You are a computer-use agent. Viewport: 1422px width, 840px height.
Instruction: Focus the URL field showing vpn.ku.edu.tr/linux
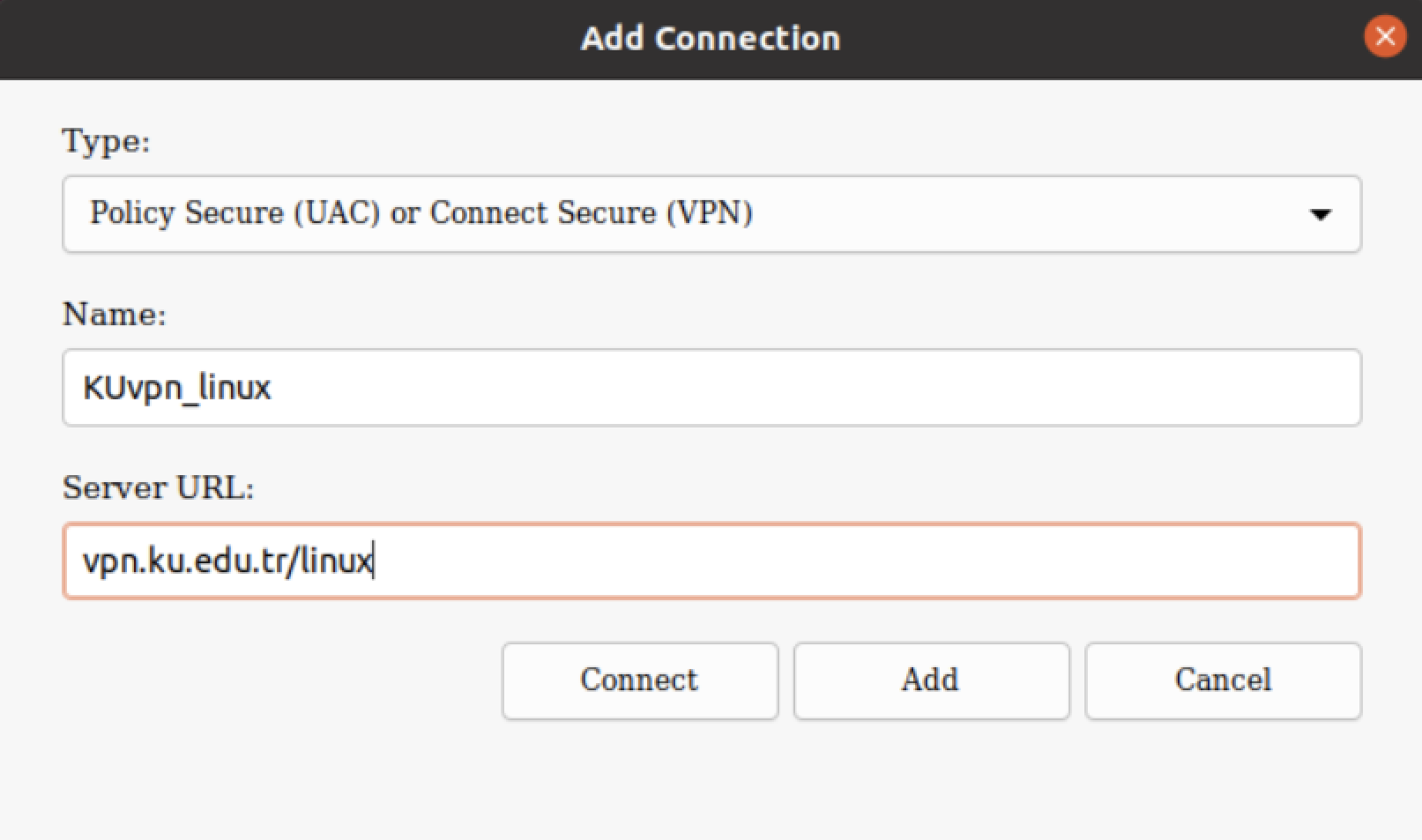click(711, 561)
